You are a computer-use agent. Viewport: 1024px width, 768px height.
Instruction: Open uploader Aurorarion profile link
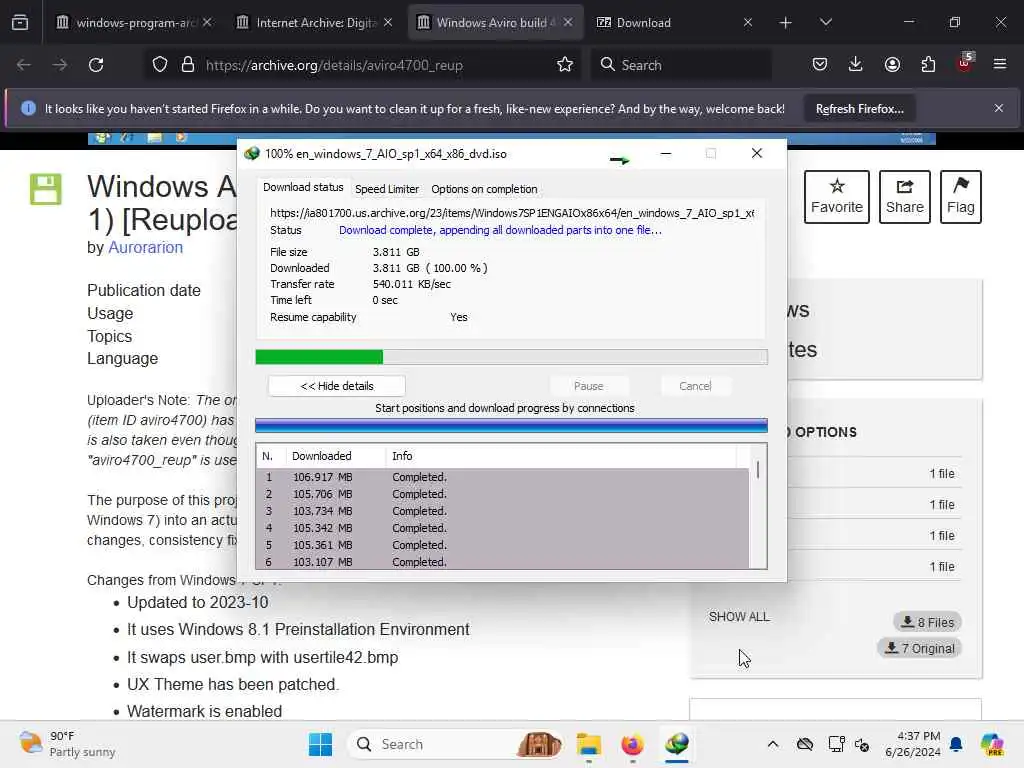pos(145,248)
